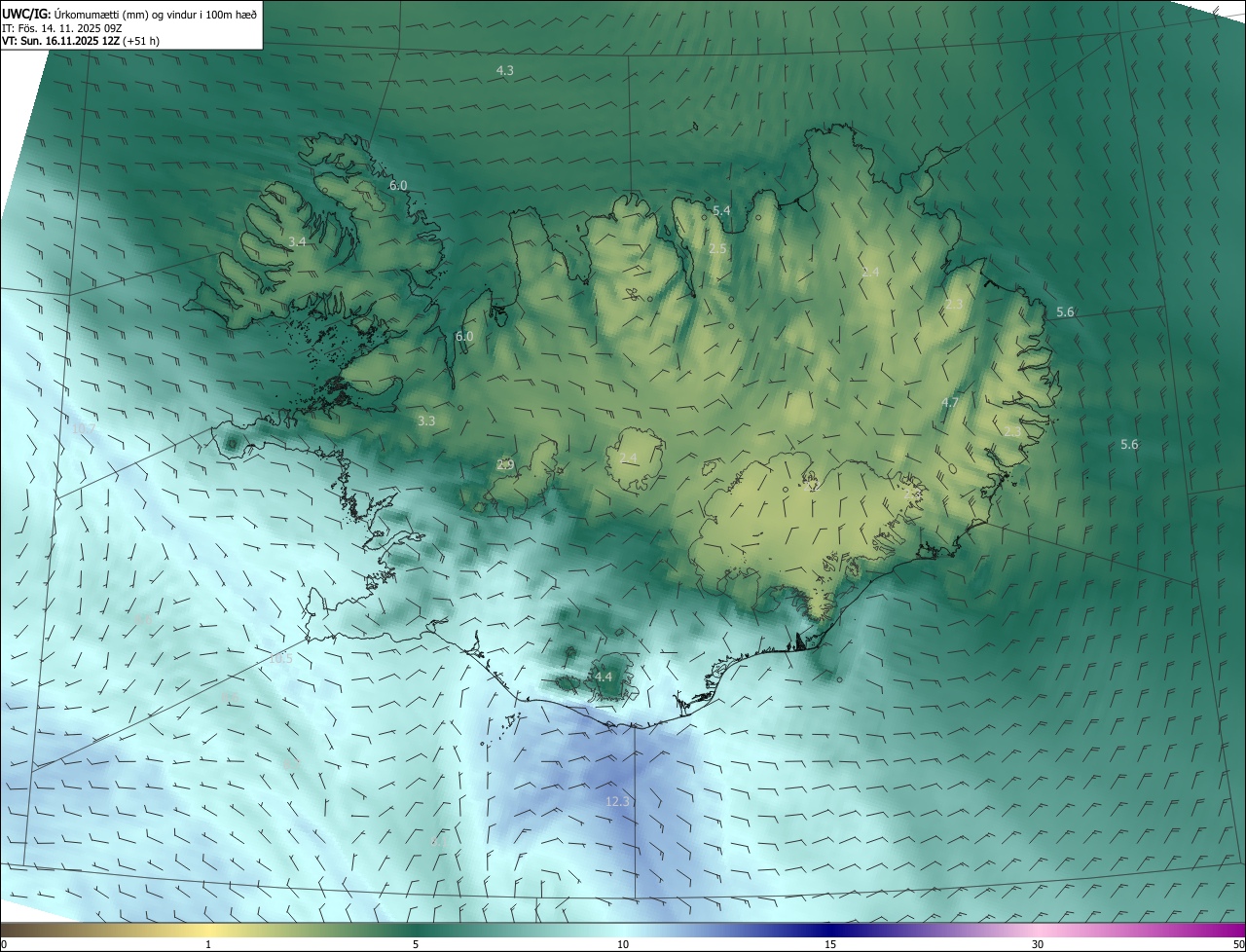Select the VT valid time 'Sun. 16.11.2025 12Z'
Screen dimensions: 1246x952
coord(80,41)
